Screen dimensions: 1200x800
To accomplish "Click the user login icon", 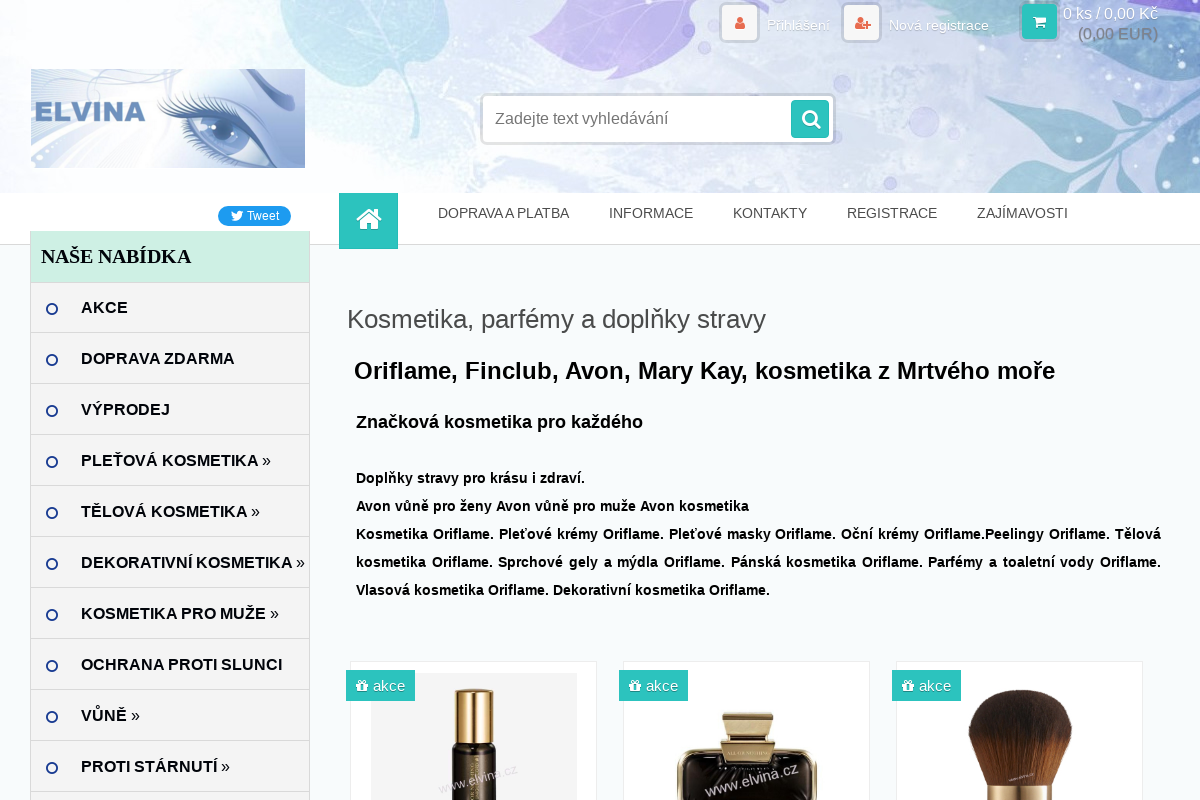I will (739, 23).
